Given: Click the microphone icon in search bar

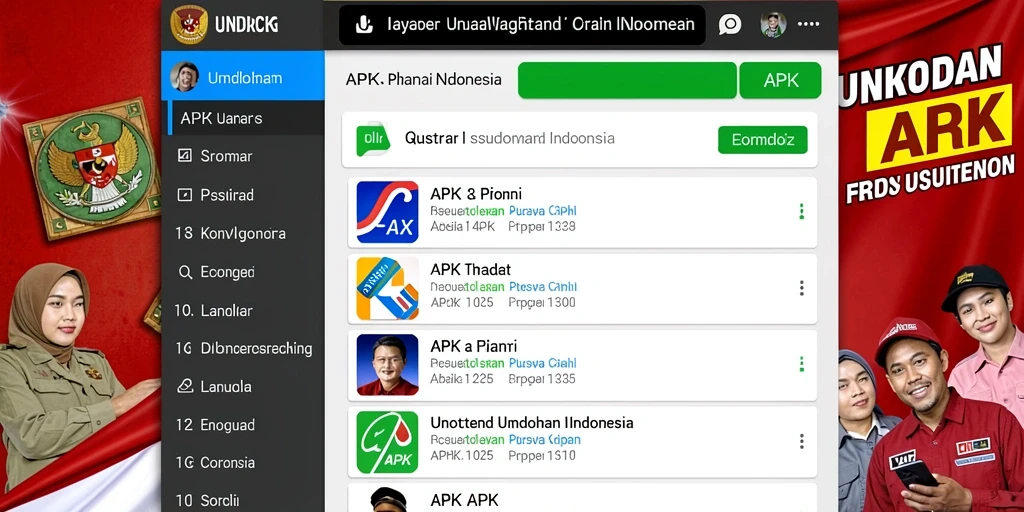Looking at the screenshot, I should pos(363,25).
